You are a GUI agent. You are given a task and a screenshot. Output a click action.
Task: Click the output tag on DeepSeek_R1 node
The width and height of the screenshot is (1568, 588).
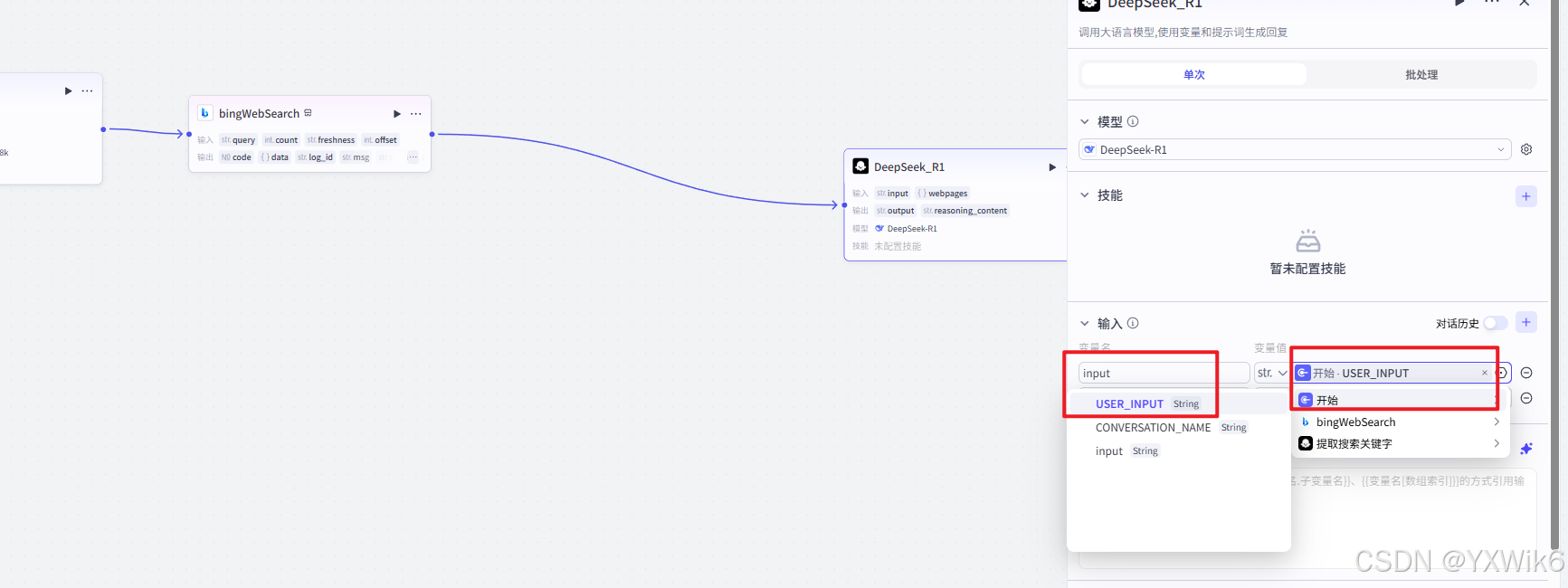[x=895, y=211]
